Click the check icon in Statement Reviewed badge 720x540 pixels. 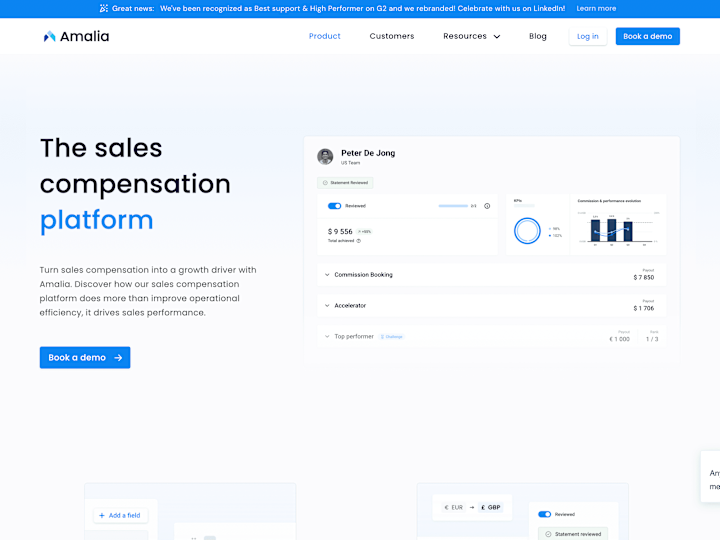(x=325, y=183)
